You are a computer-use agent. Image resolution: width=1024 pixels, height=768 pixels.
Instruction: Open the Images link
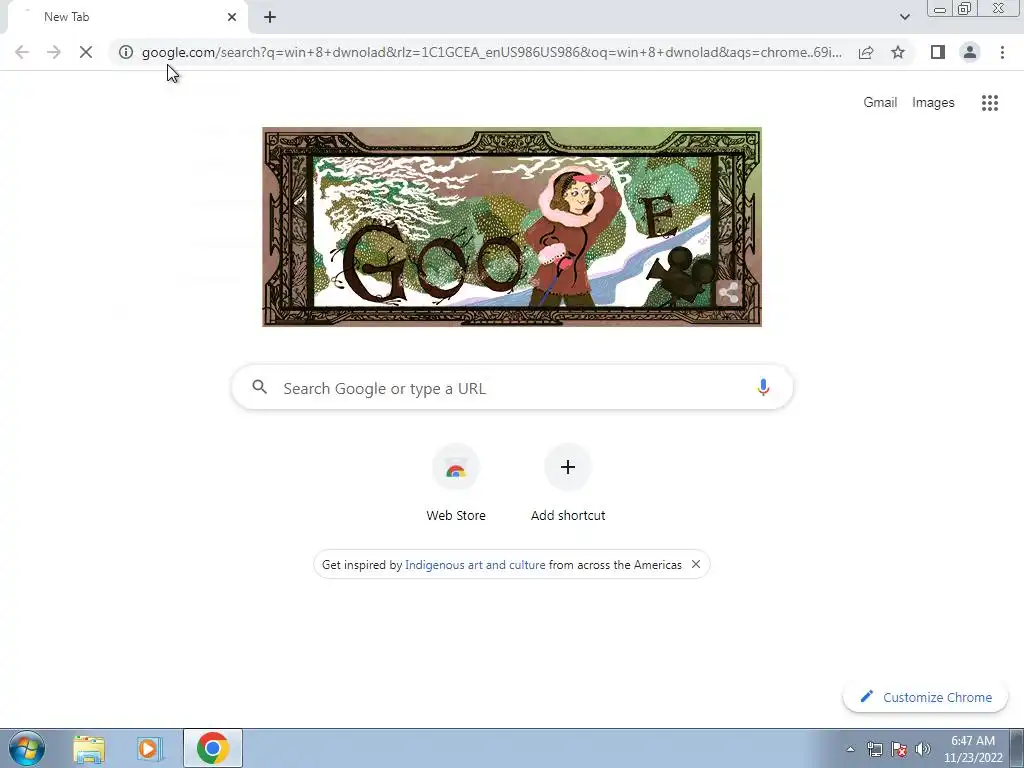tap(933, 103)
